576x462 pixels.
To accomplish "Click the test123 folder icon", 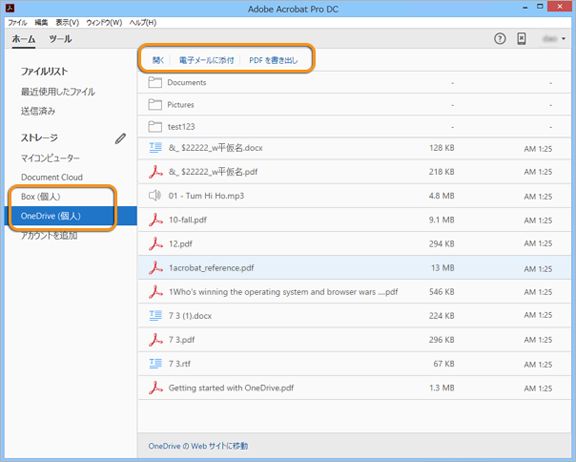I will click(x=155, y=127).
